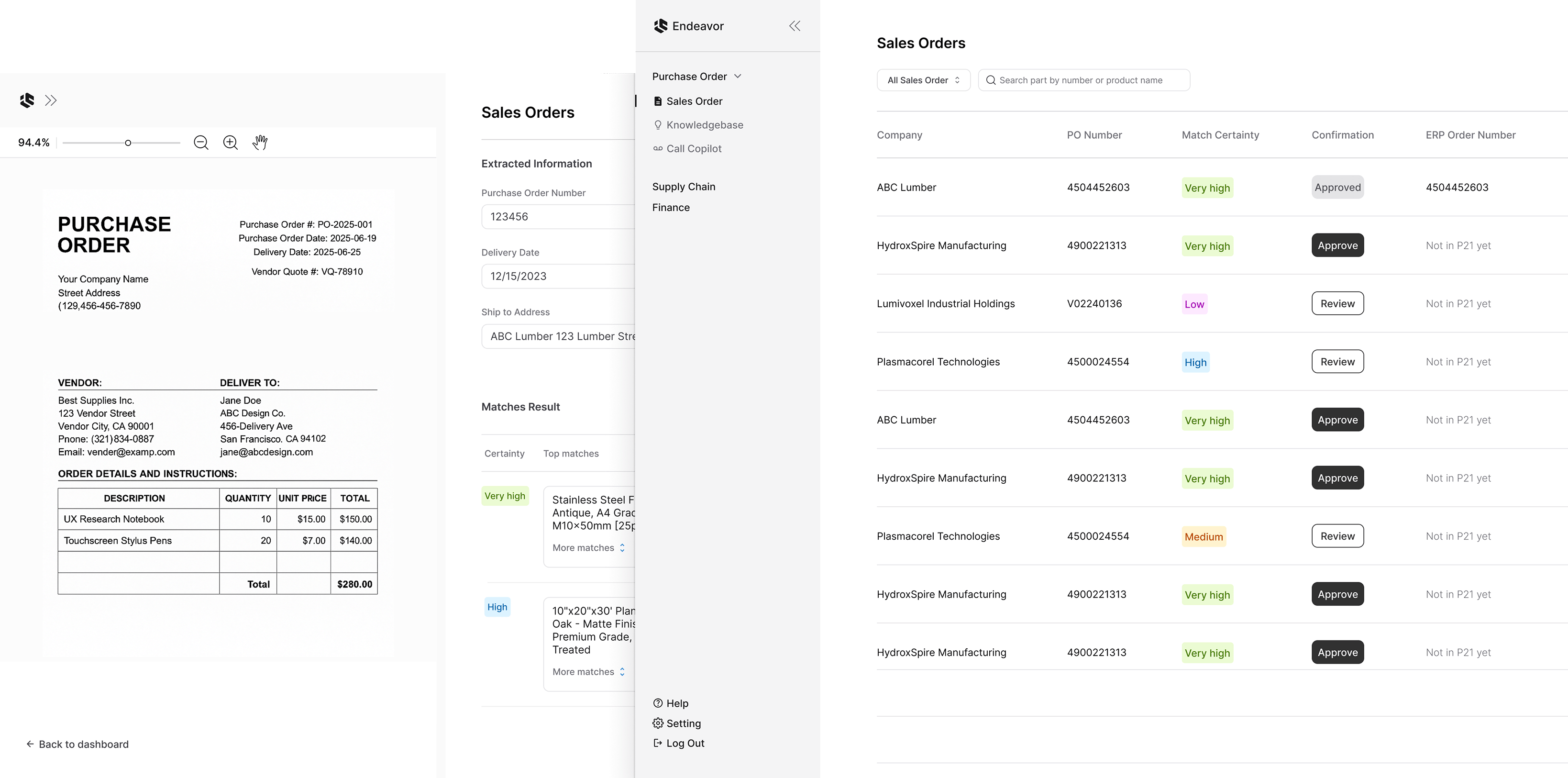Click Approved for the first ABC Lumber row
1568x778 pixels.
click(x=1337, y=187)
